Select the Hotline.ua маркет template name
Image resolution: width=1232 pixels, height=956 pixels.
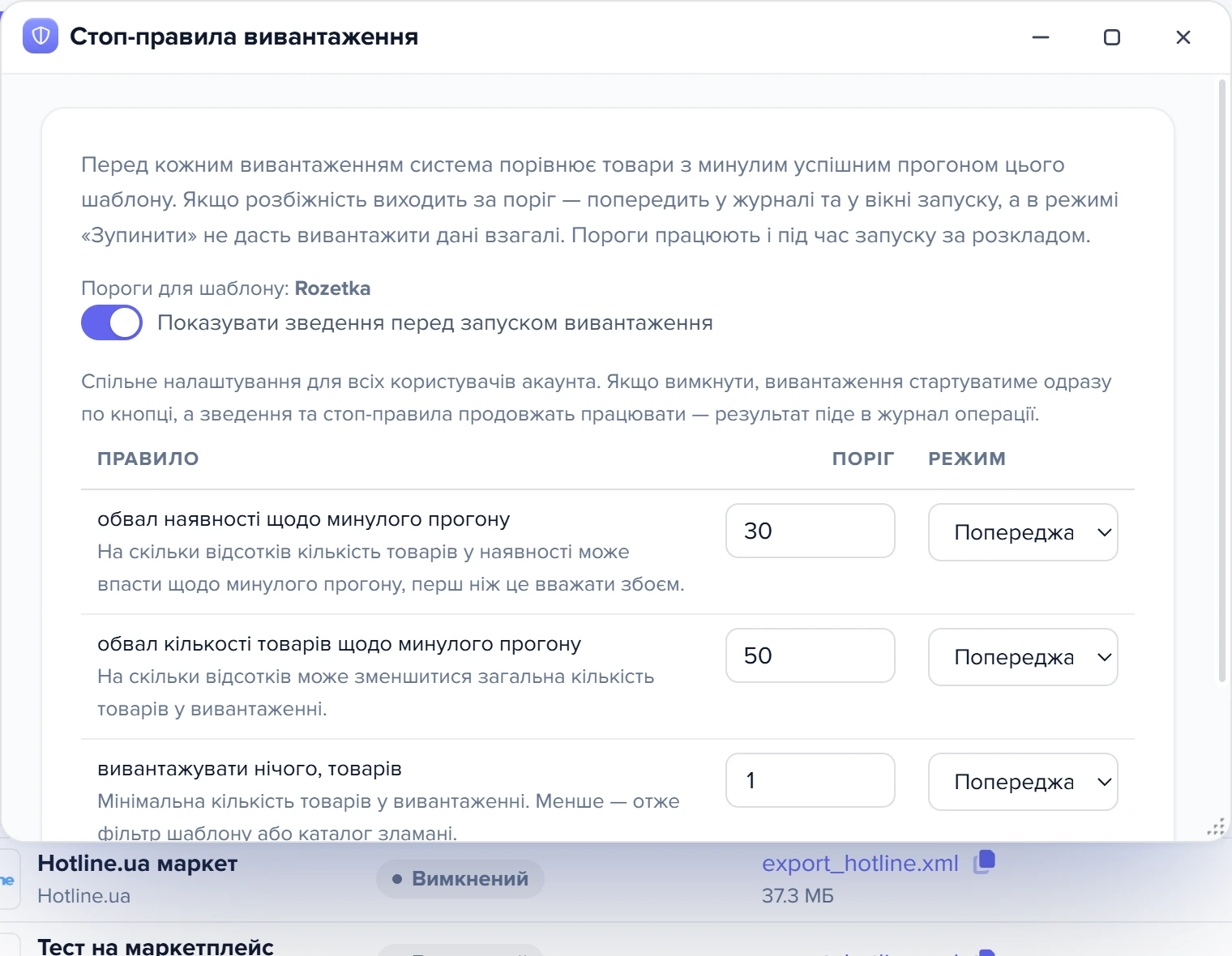pyautogui.click(x=138, y=864)
